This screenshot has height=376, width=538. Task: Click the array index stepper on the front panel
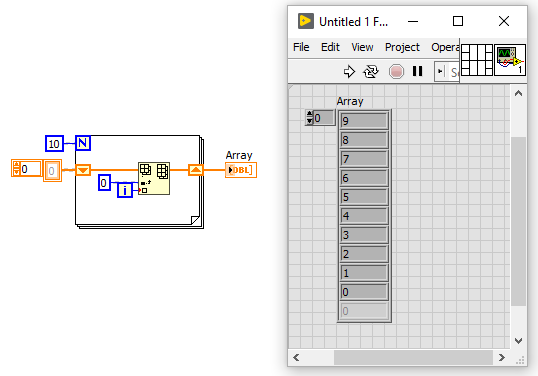tap(309, 118)
